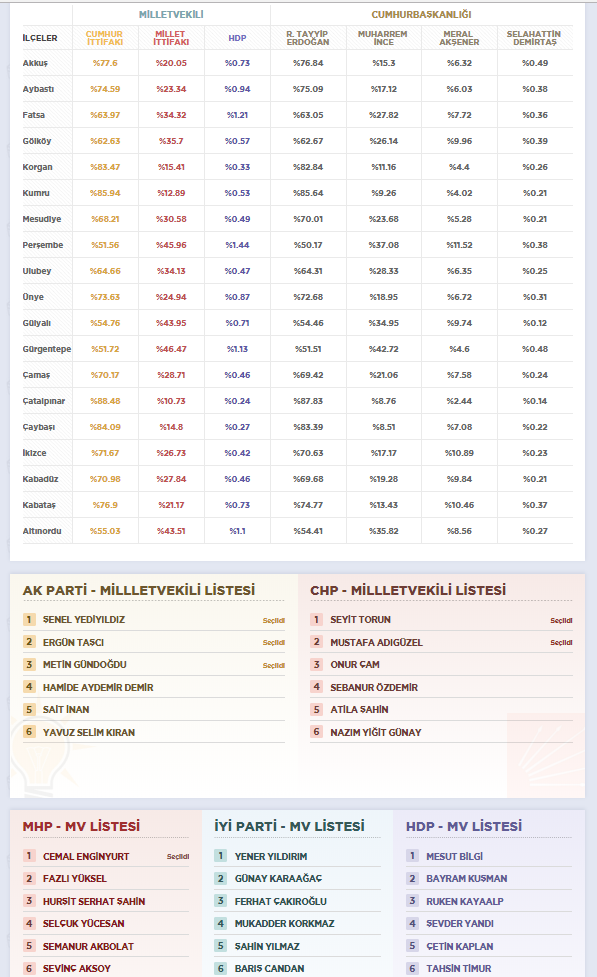This screenshot has height=977, width=597.
Task: Select CHP candidate NAZIM YİĞİT GÜNAY
Action: point(376,733)
